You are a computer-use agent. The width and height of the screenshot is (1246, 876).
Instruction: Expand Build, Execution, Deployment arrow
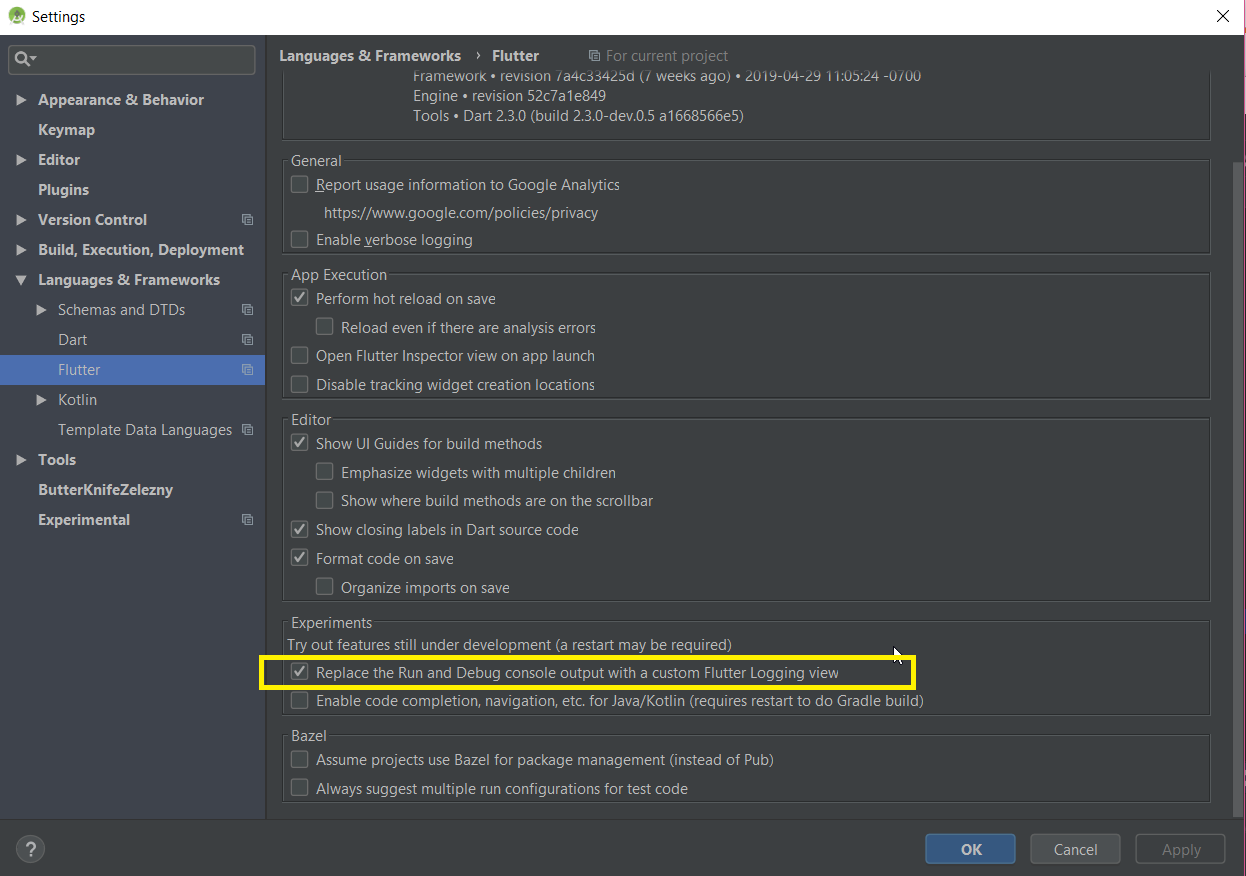pyautogui.click(x=21, y=250)
